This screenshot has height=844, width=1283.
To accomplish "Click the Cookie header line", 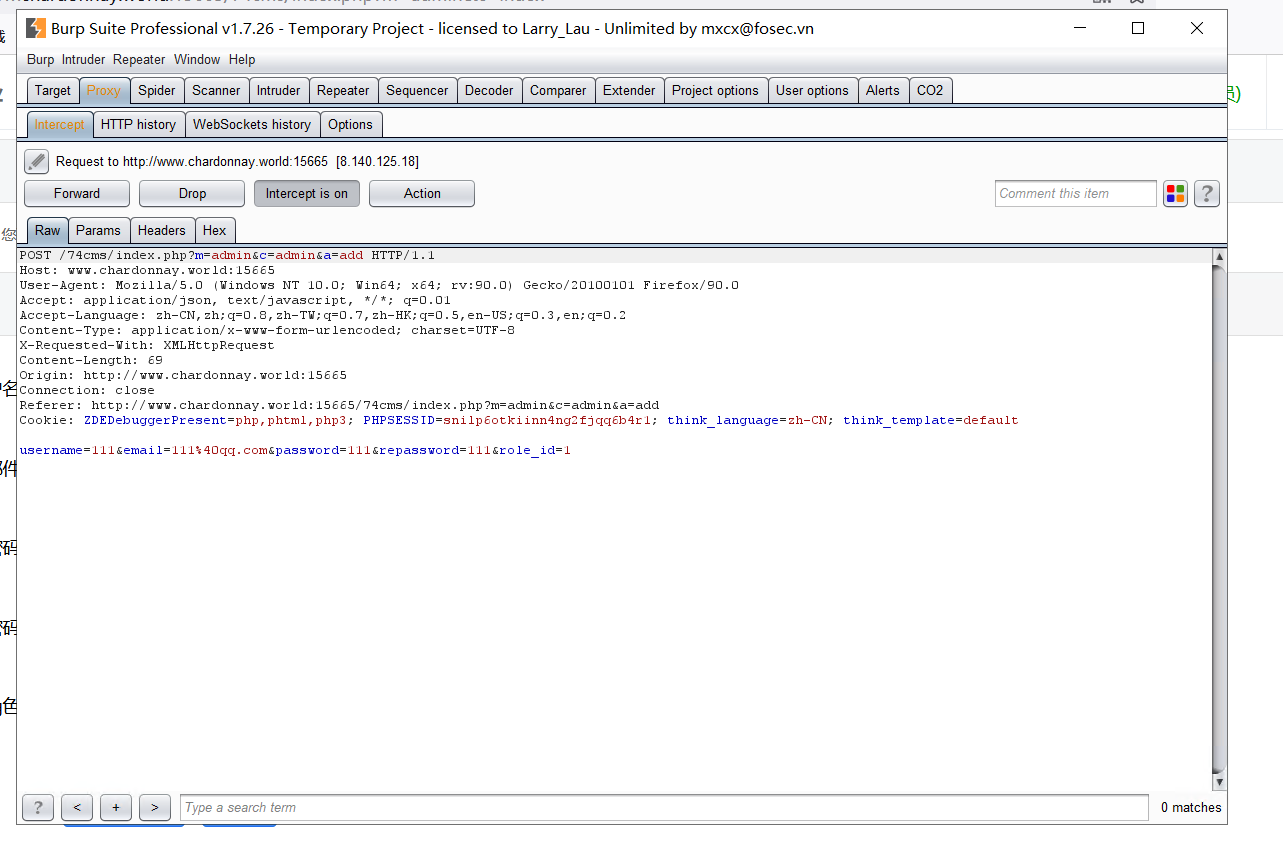I will point(519,420).
